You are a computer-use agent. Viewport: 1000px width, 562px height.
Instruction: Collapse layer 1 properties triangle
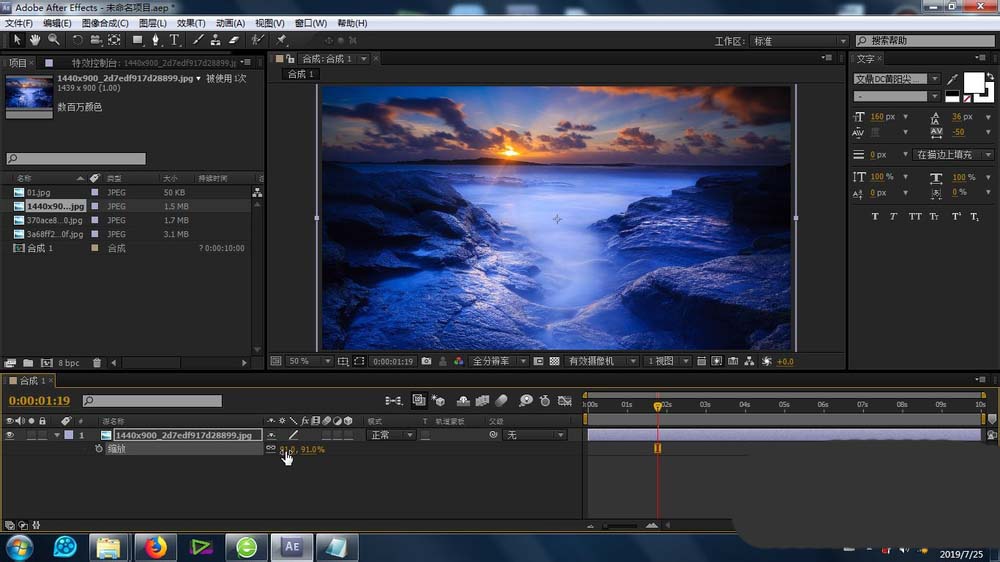(55, 435)
